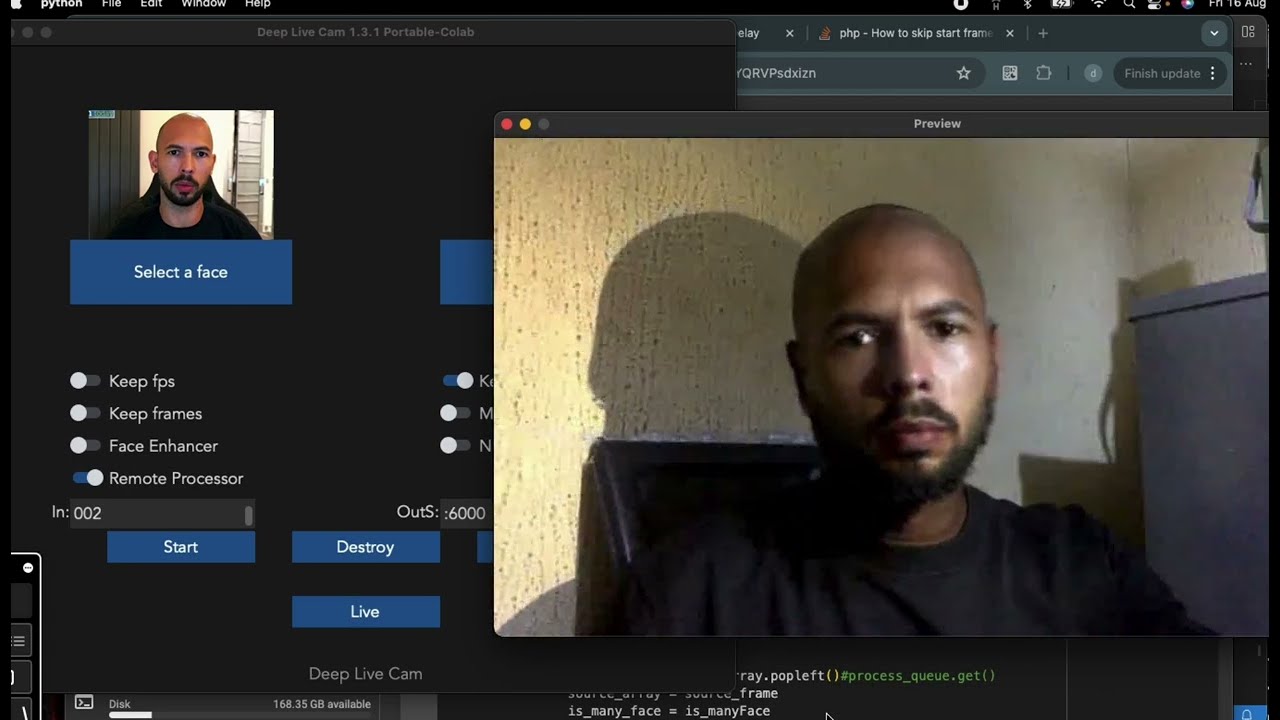Enable the Face Enhancer switch
This screenshot has width=1280, height=720.
click(85, 446)
